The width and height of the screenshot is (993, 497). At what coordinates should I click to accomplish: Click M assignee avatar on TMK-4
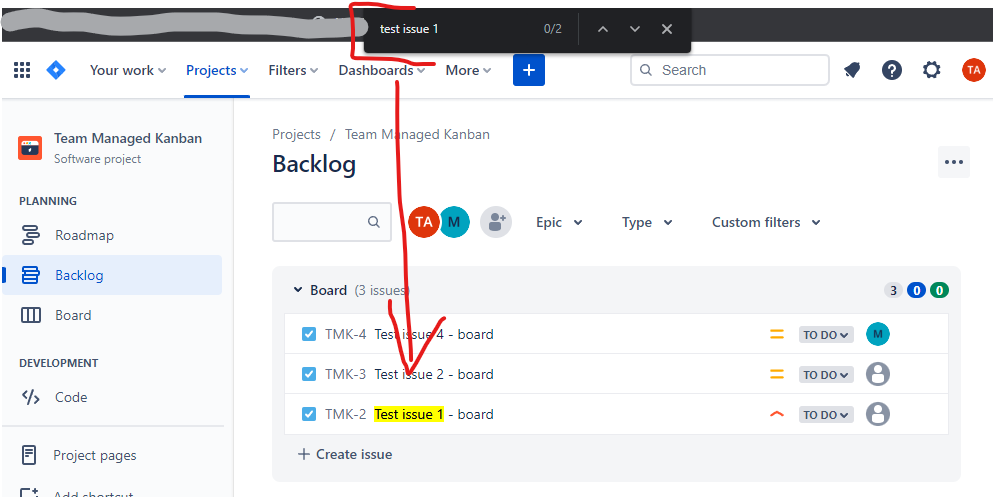(x=878, y=334)
